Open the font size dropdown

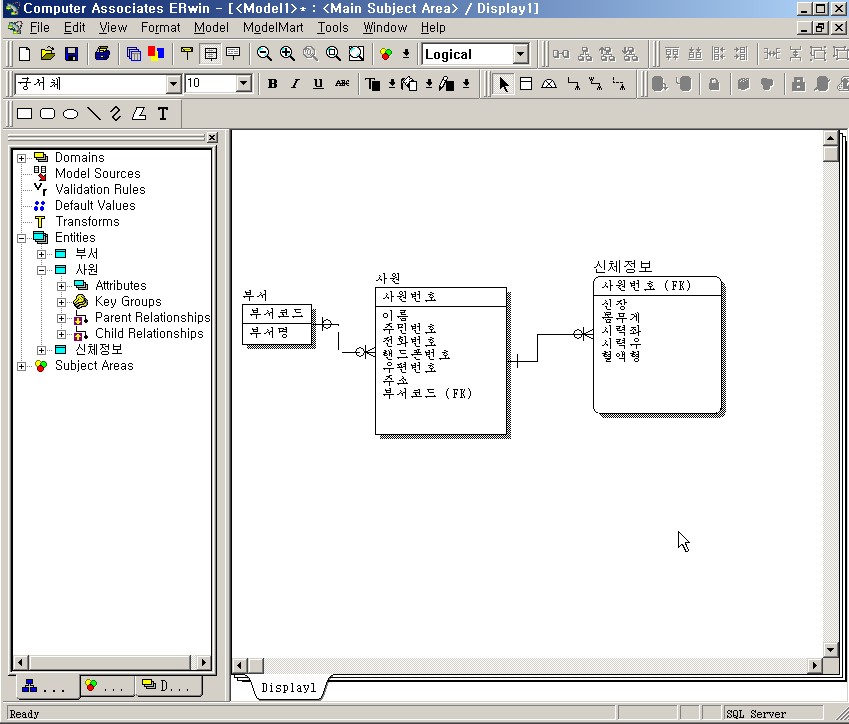click(244, 83)
